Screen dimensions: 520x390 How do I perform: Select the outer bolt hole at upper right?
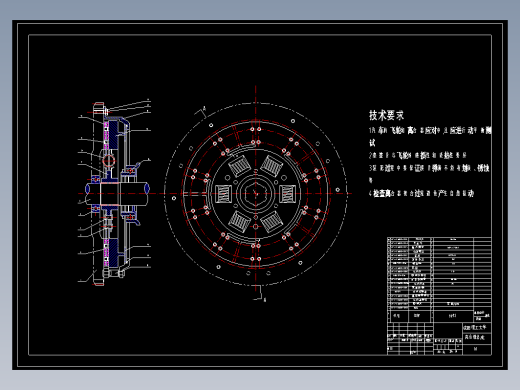293,121
